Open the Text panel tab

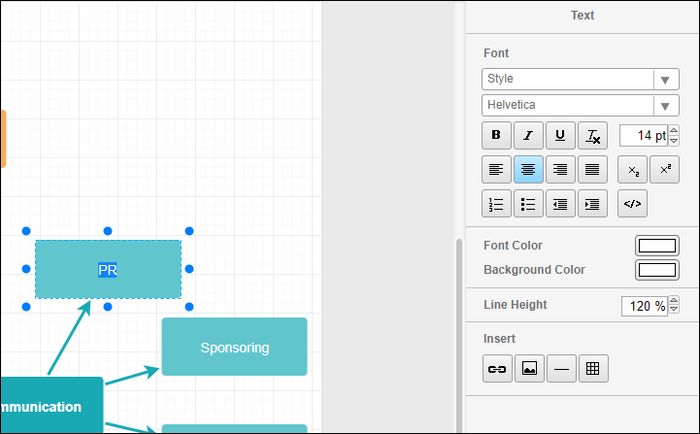(582, 16)
